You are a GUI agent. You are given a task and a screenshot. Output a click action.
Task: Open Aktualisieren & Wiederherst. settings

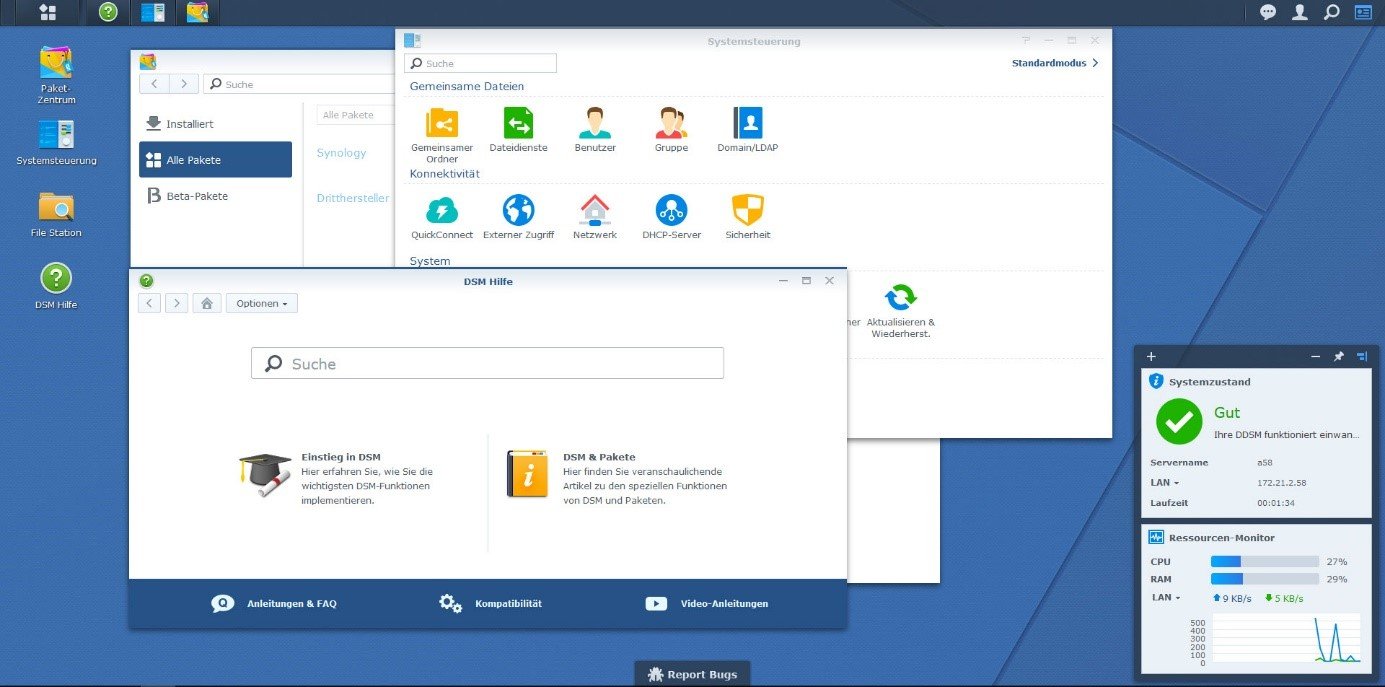pyautogui.click(x=901, y=310)
